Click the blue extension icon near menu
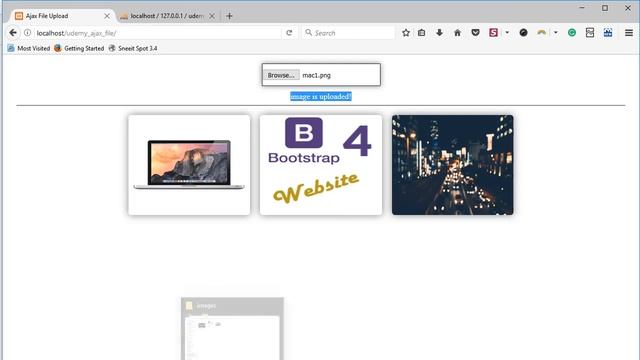Image resolution: width=640 pixels, height=360 pixels. [x=608, y=33]
